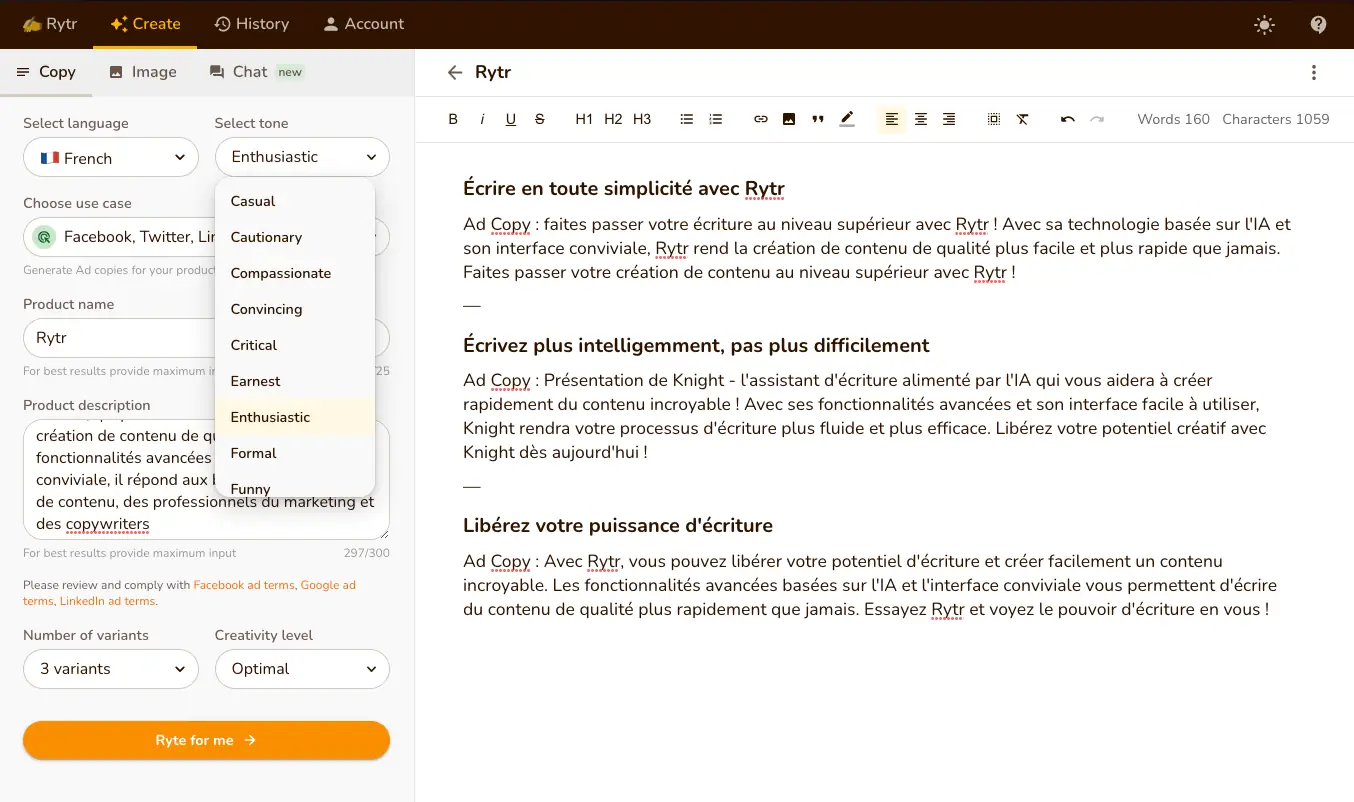The image size is (1354, 802).
Task: Select Formal tone option
Action: click(295, 453)
